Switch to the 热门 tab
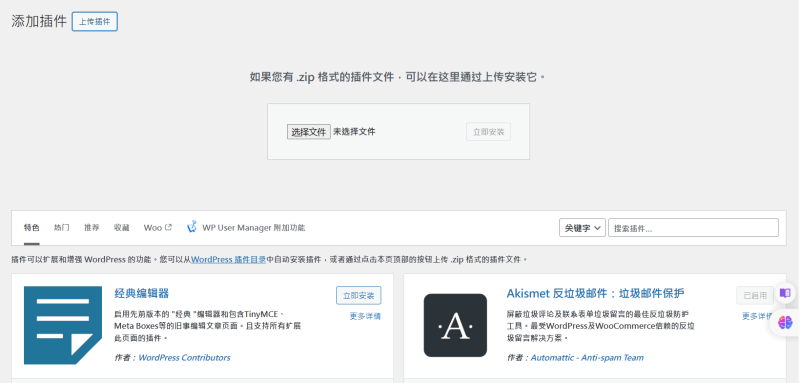The height and width of the screenshot is (383, 800). point(62,228)
